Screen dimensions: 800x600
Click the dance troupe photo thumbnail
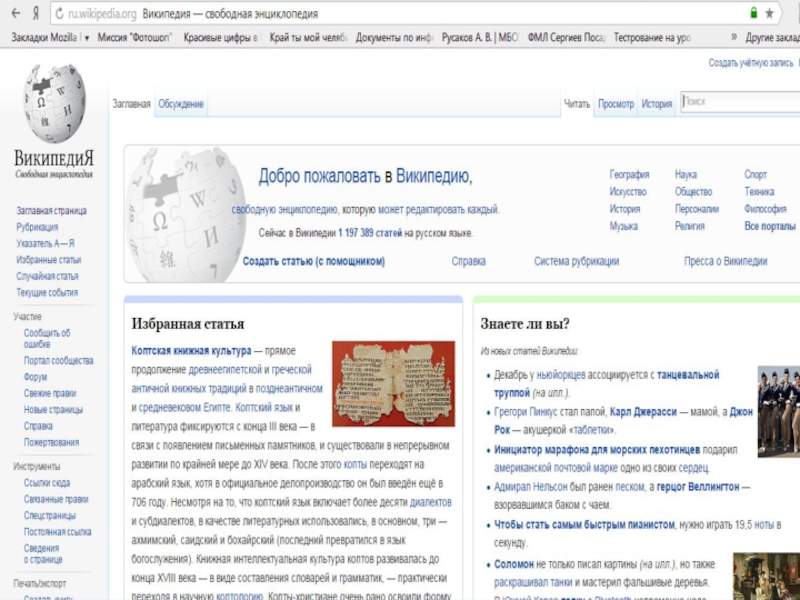(x=779, y=411)
